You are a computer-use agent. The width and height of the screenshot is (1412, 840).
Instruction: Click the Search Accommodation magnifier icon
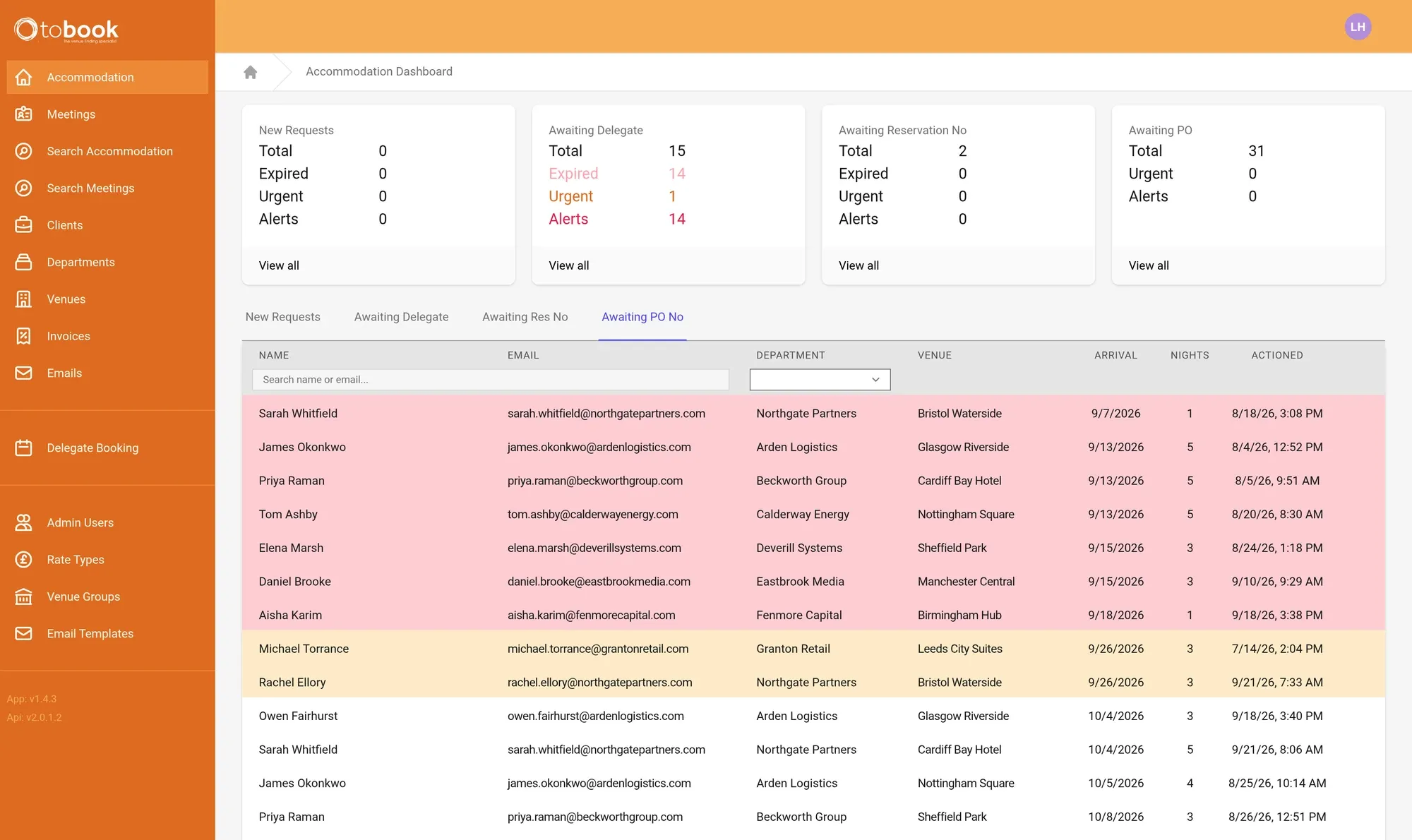click(23, 151)
